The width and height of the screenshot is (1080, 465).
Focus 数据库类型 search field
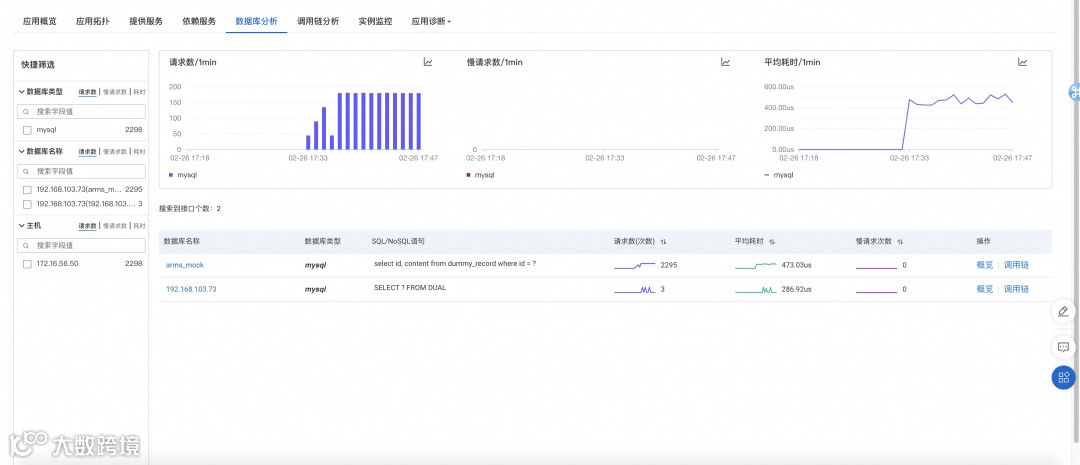[81, 112]
